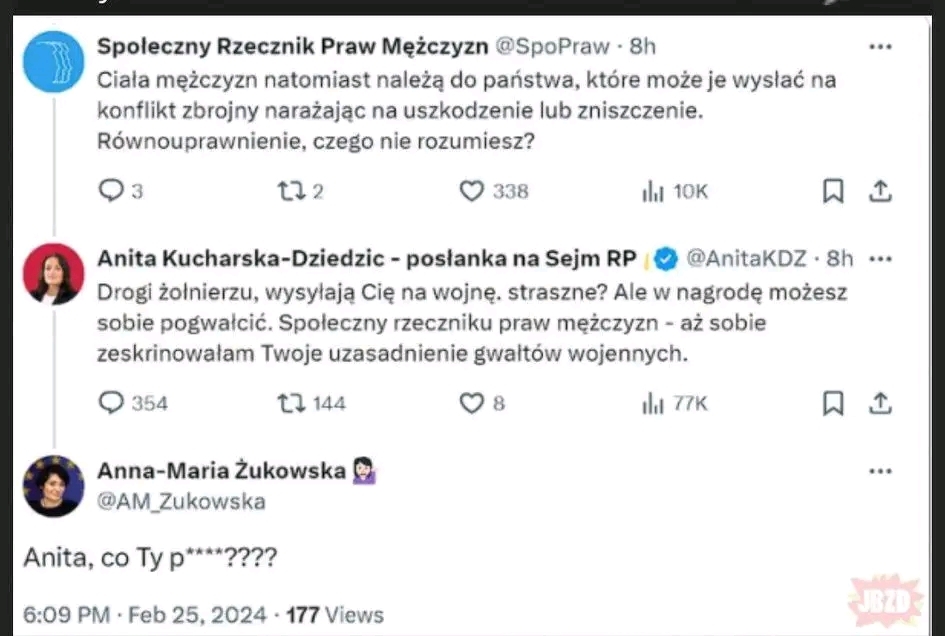Reply to Anita Kucharska-Dziedzic's tweet
Image resolution: width=945 pixels, height=636 pixels.
coord(110,403)
